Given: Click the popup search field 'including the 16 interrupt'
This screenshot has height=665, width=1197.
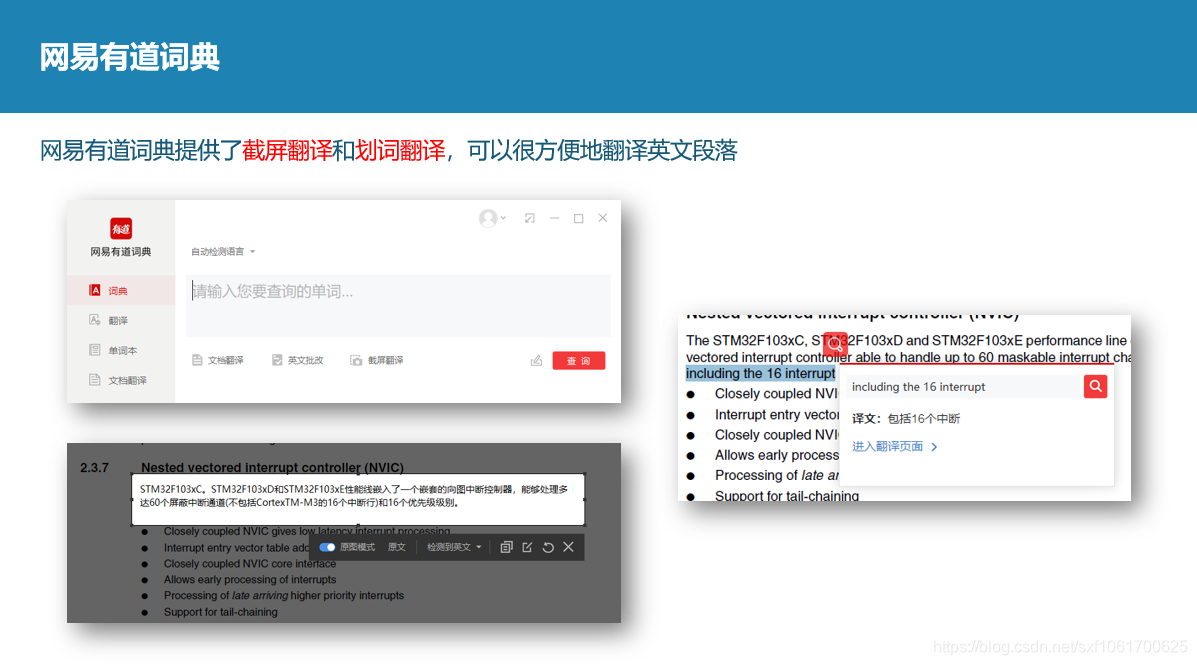Looking at the screenshot, I should (x=964, y=387).
